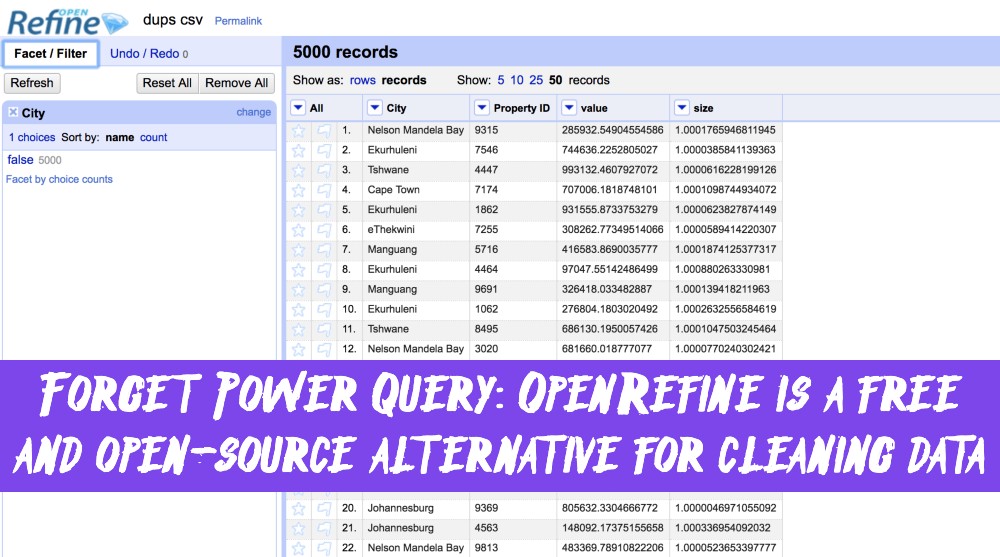
Task: Click Property ID cell 7255
Action: [487, 229]
